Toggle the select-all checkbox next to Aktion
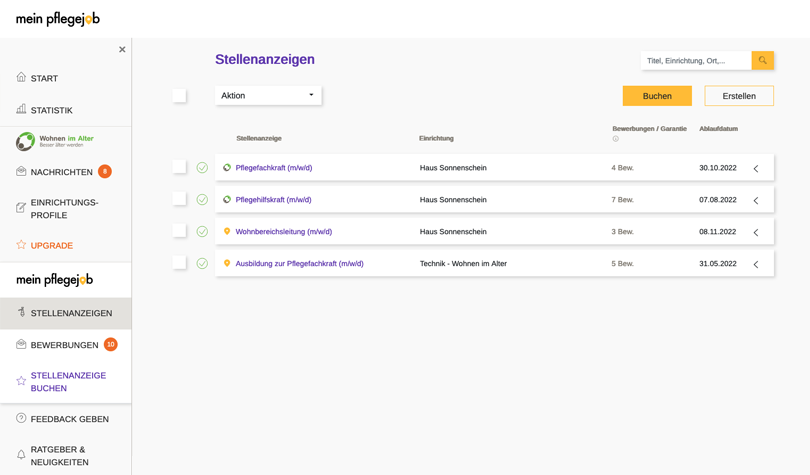Screen dimensions: 810x475 tap(179, 96)
